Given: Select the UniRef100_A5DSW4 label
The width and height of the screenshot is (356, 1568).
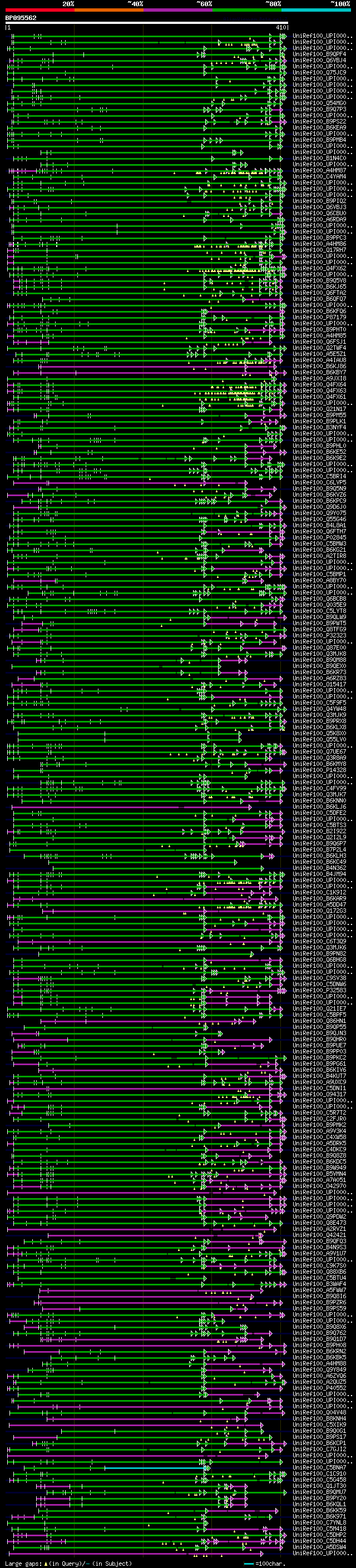Looking at the screenshot, I should pyautogui.click(x=319, y=1547).
